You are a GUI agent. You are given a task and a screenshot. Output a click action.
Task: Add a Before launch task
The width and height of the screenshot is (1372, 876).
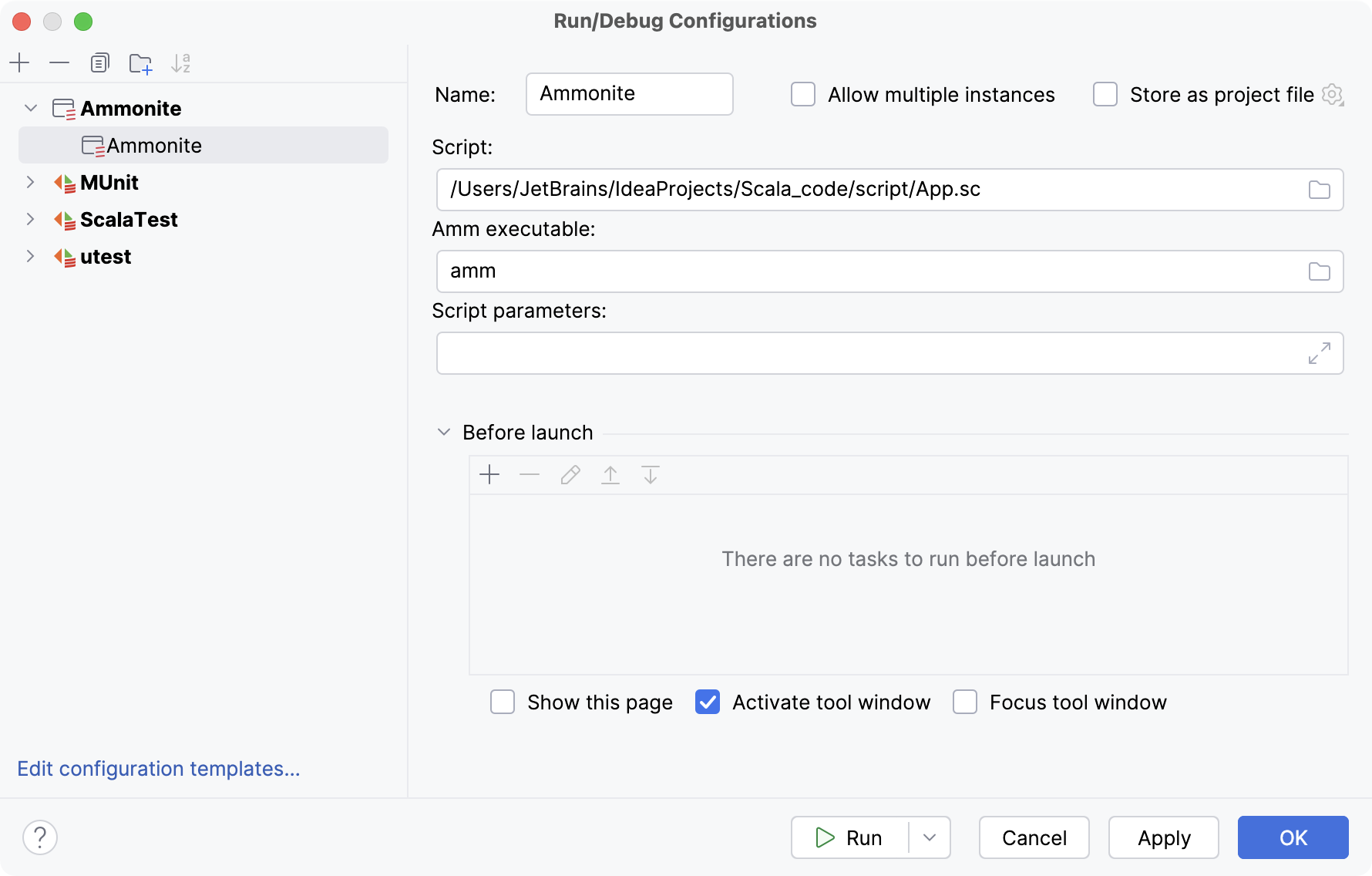point(489,474)
